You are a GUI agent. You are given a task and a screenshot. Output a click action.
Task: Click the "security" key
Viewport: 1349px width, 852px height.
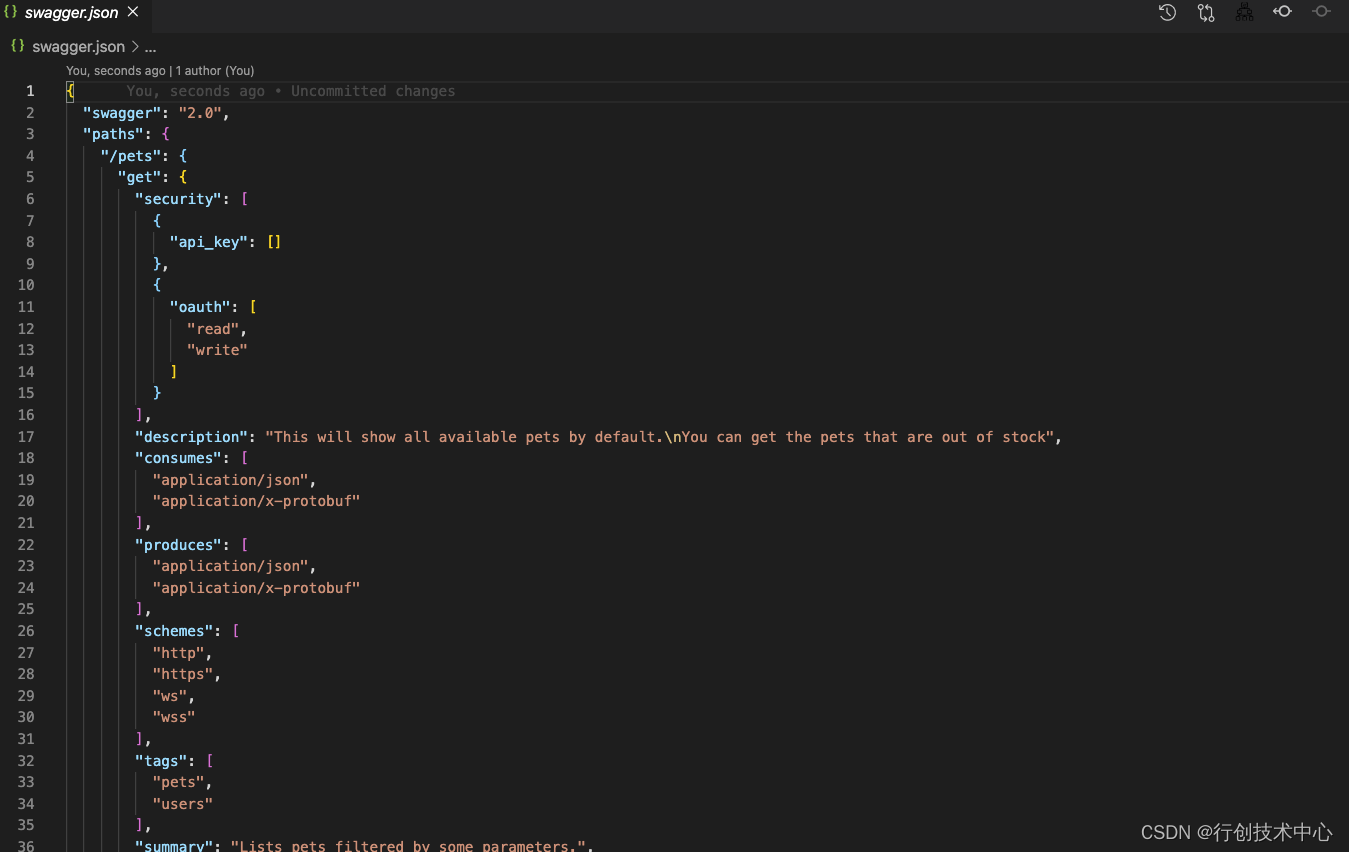click(178, 199)
